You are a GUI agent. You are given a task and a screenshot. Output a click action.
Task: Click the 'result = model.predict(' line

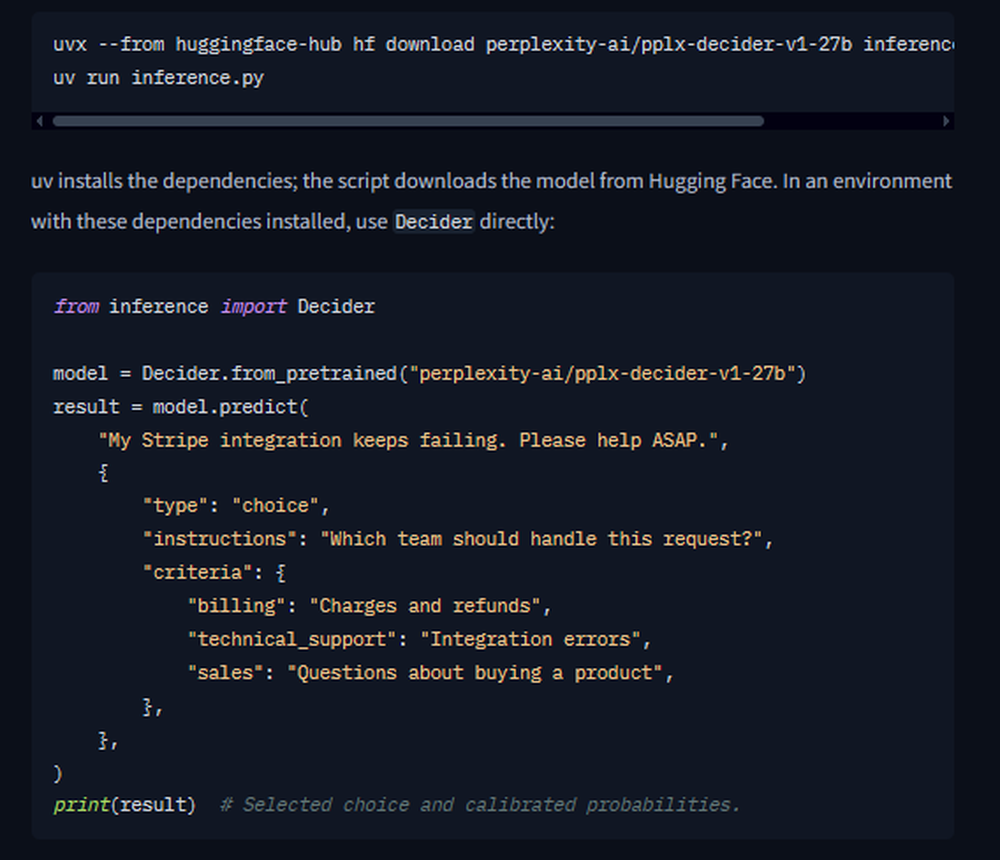pos(180,407)
